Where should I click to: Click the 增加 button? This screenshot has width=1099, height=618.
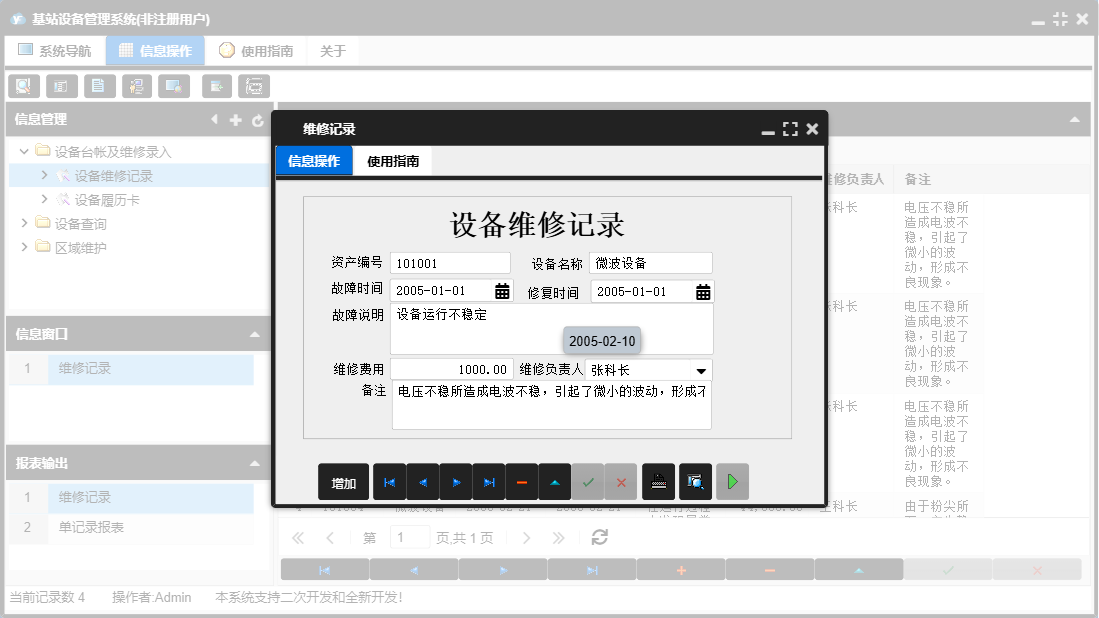343,481
